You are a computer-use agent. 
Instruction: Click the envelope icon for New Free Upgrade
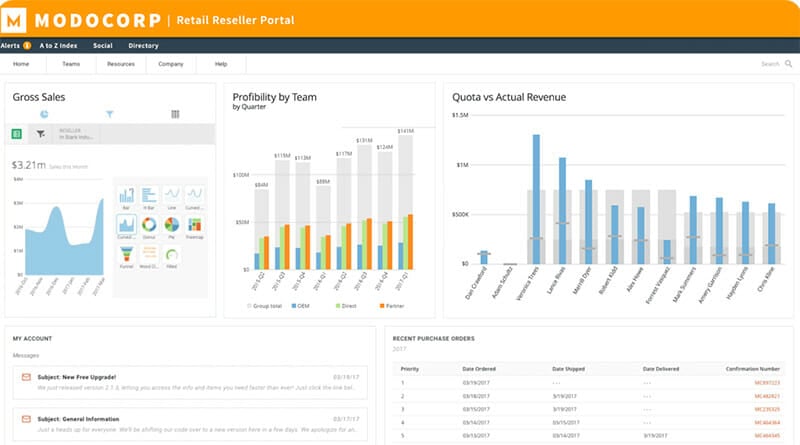point(26,377)
